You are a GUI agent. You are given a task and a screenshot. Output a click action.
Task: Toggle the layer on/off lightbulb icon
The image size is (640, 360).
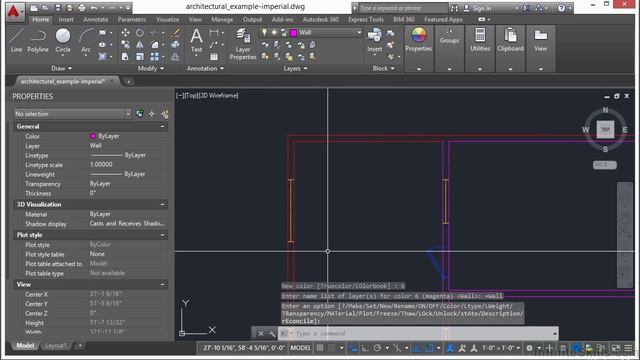coord(264,32)
